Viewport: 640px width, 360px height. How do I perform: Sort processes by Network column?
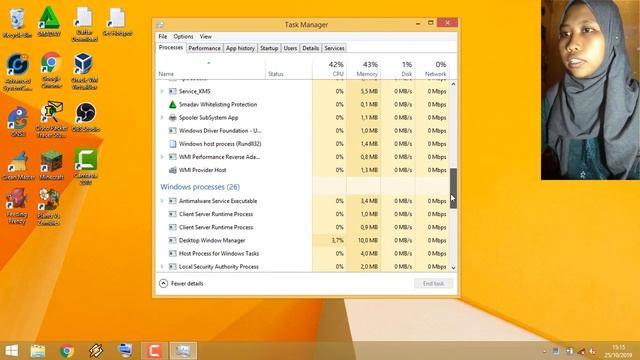tap(432, 69)
